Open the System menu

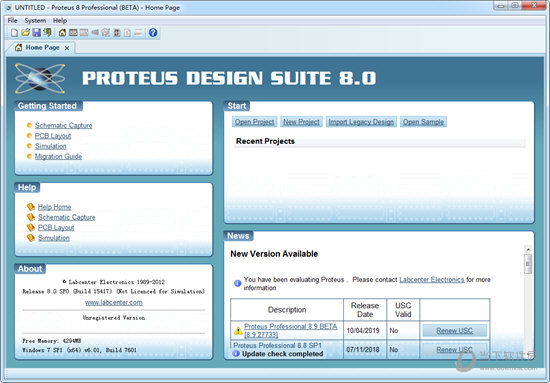click(35, 20)
